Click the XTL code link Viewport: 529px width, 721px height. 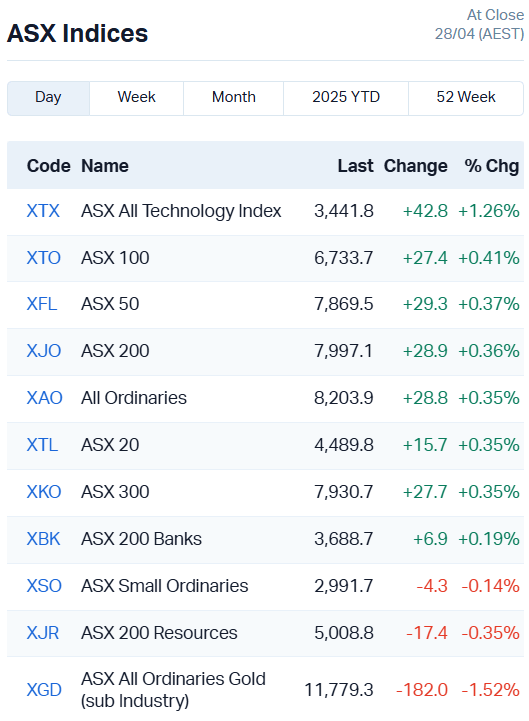(x=42, y=445)
